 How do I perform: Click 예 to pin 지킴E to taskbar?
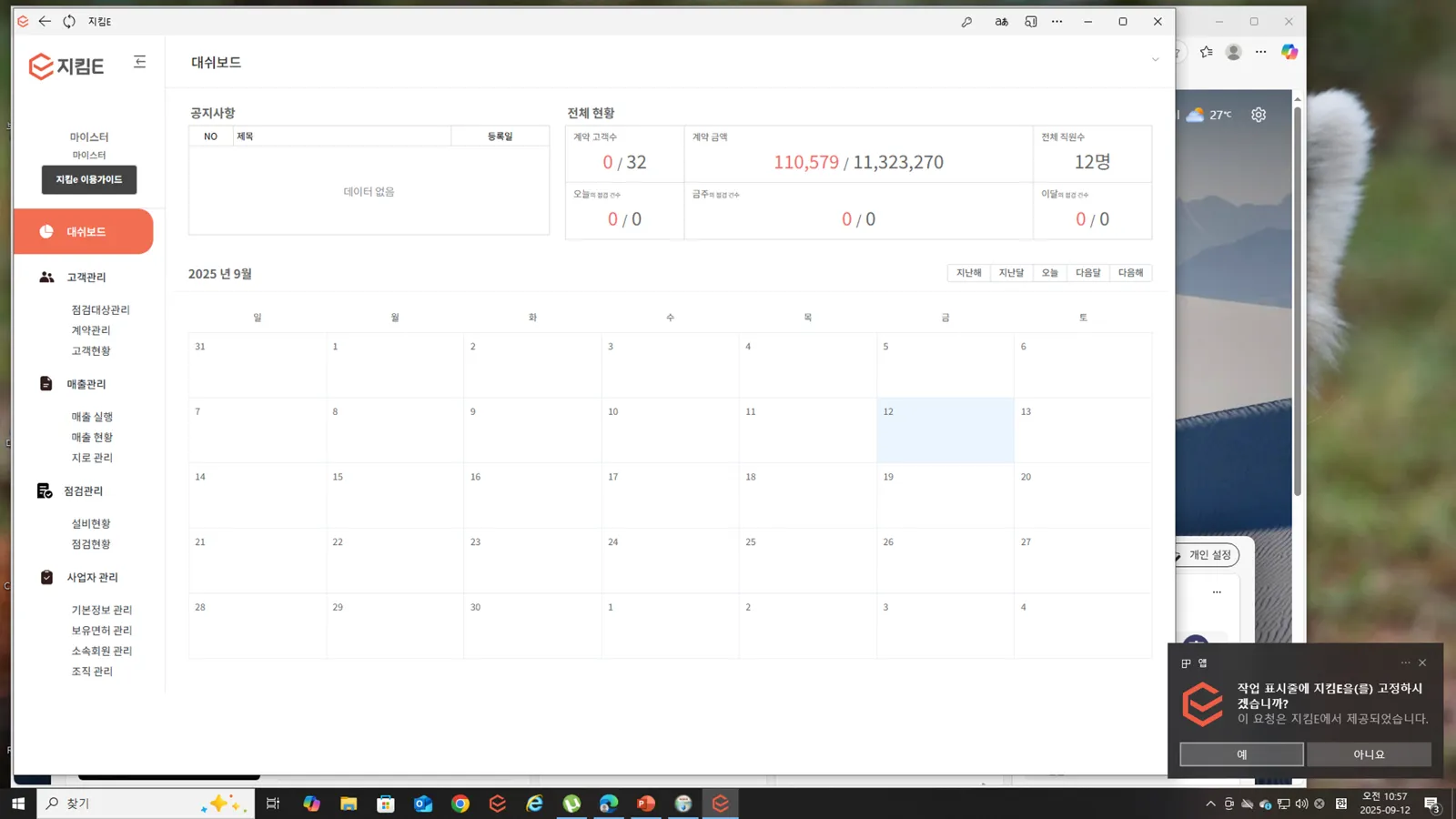pos(1241,754)
